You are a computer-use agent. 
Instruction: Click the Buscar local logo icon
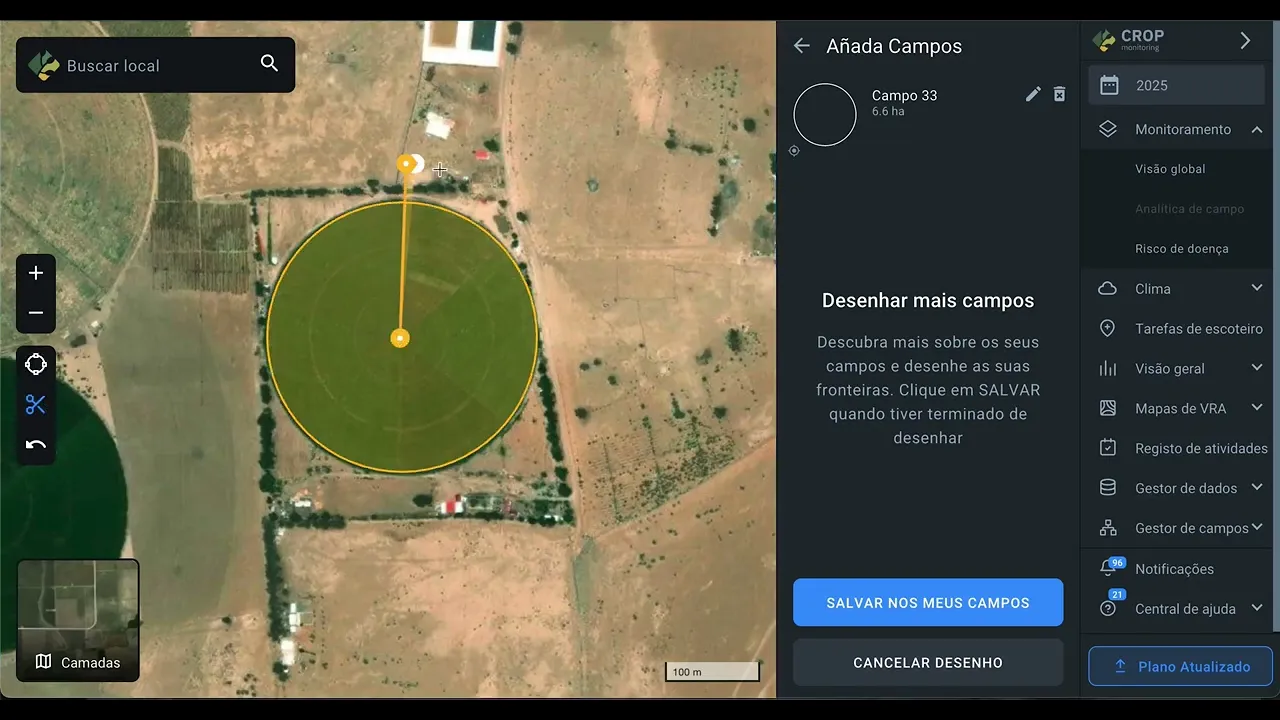coord(43,65)
